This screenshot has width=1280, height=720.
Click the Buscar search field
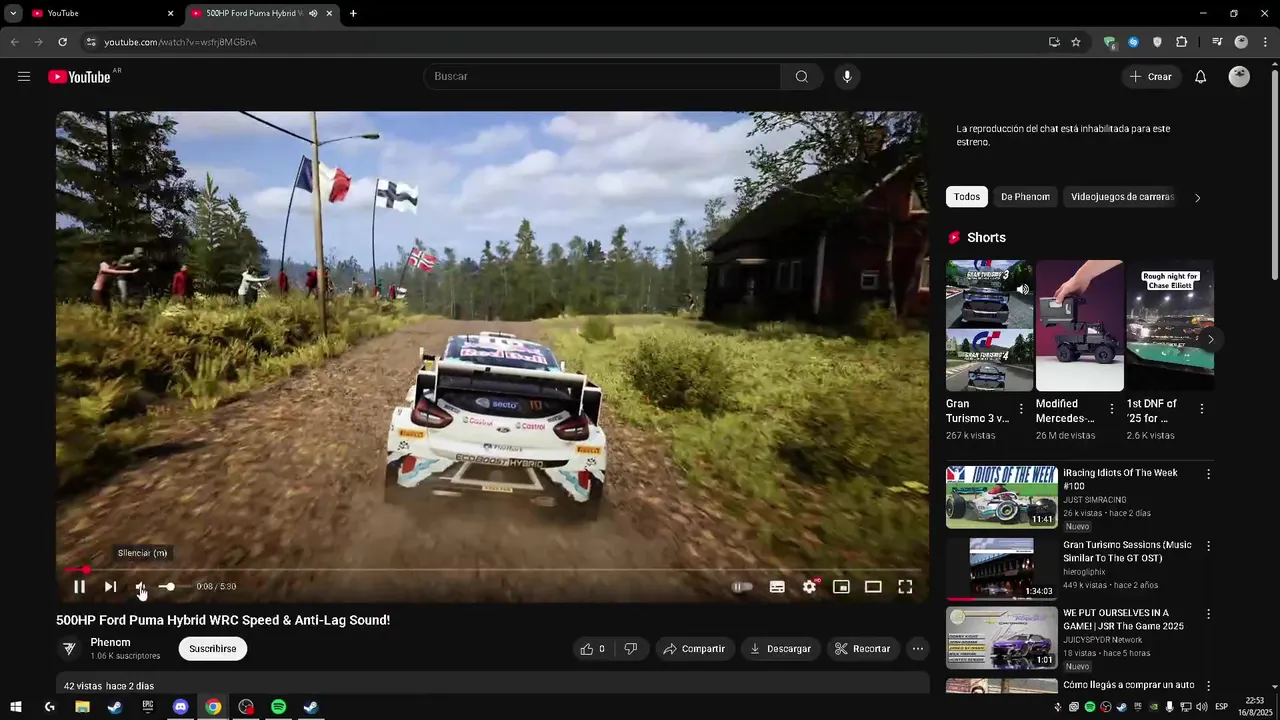(603, 77)
